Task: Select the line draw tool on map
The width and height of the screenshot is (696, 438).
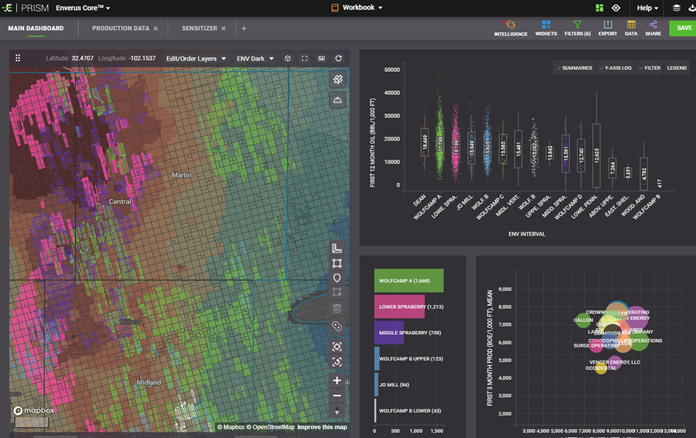Action: pyautogui.click(x=337, y=248)
